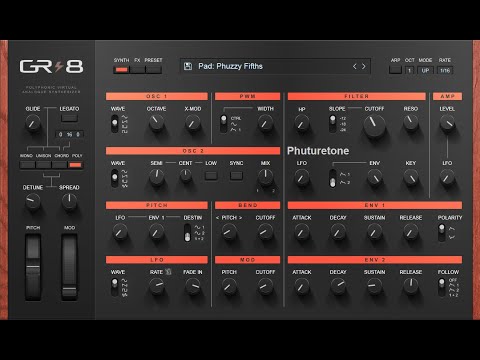This screenshot has width=480, height=360.
Task: Click the filter SLOPE switch
Action: click(332, 124)
